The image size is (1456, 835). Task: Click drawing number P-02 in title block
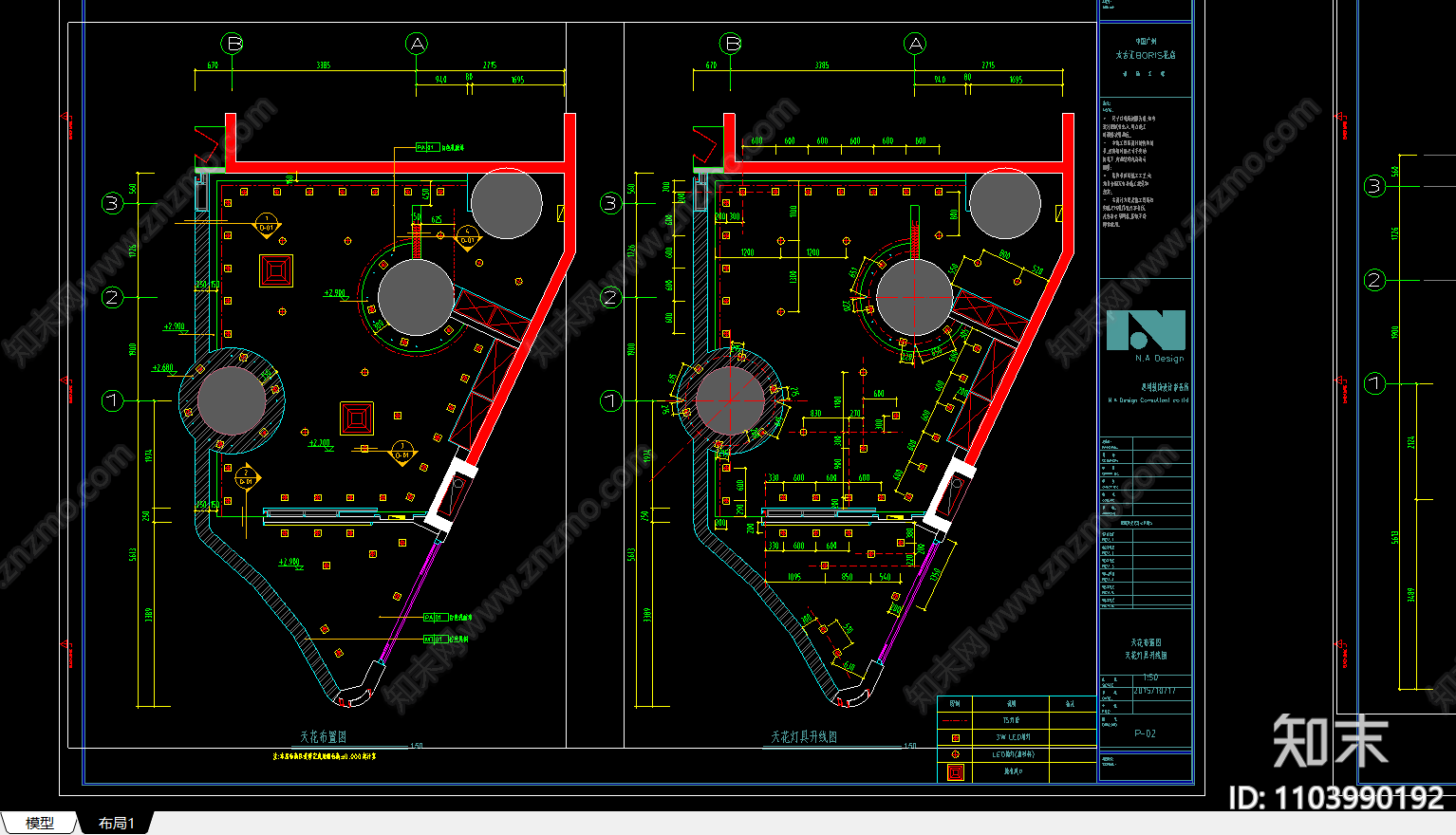pyautogui.click(x=1146, y=733)
